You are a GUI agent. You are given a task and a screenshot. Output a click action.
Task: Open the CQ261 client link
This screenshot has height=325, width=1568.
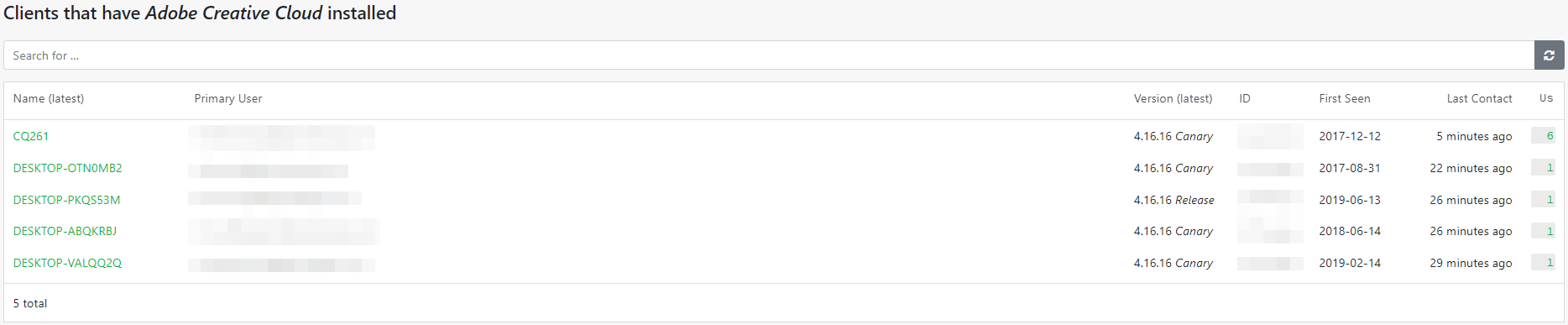click(31, 136)
